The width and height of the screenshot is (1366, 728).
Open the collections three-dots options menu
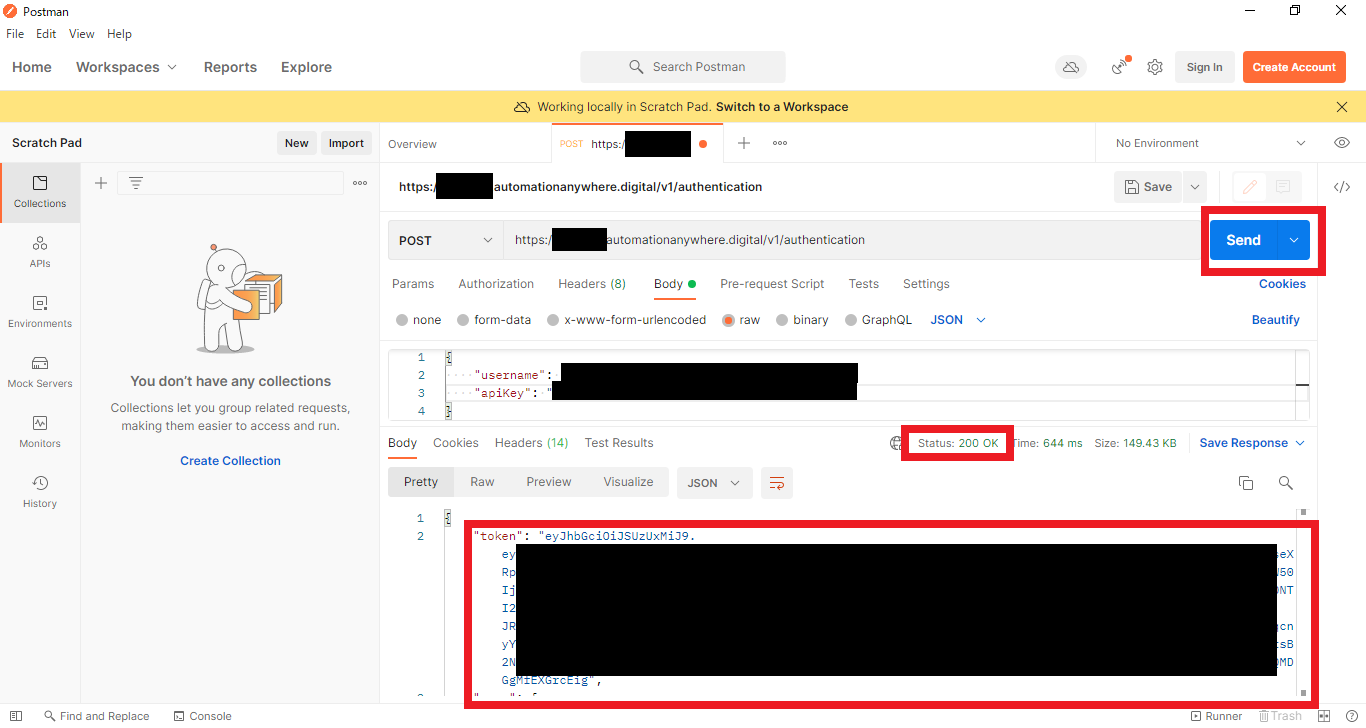(x=360, y=183)
